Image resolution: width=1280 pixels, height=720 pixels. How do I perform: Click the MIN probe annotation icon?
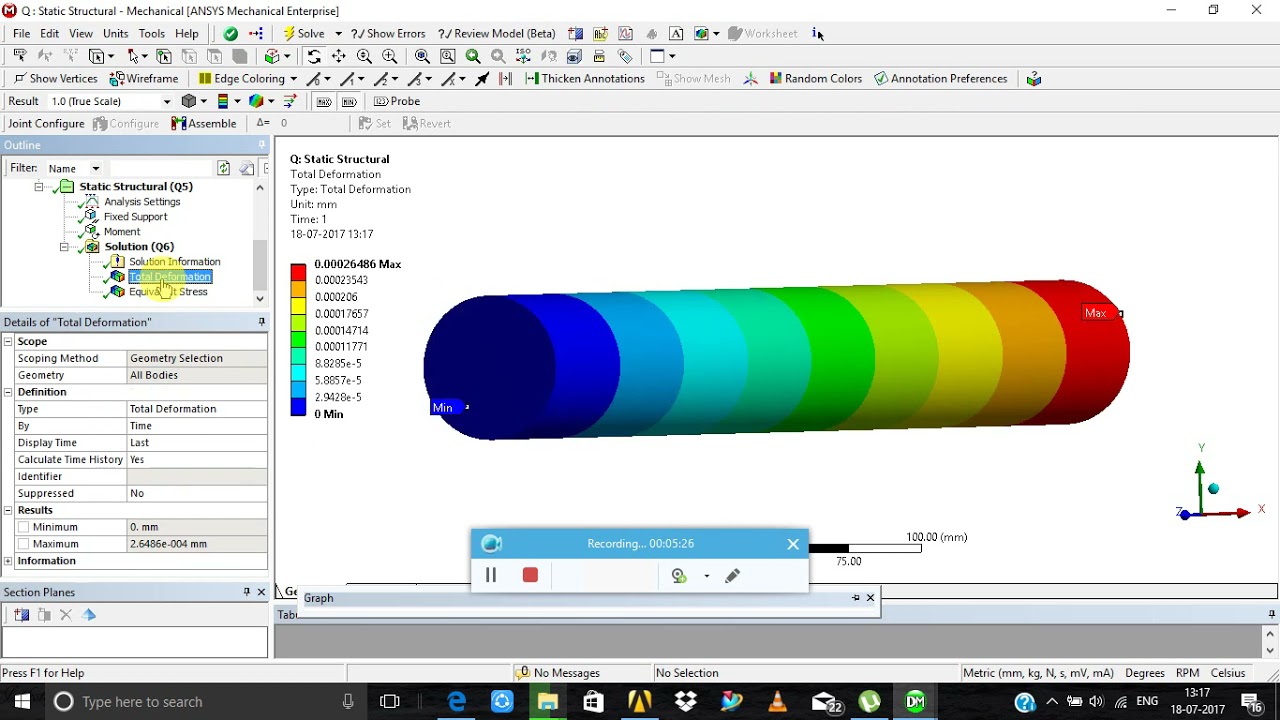[x=349, y=101]
